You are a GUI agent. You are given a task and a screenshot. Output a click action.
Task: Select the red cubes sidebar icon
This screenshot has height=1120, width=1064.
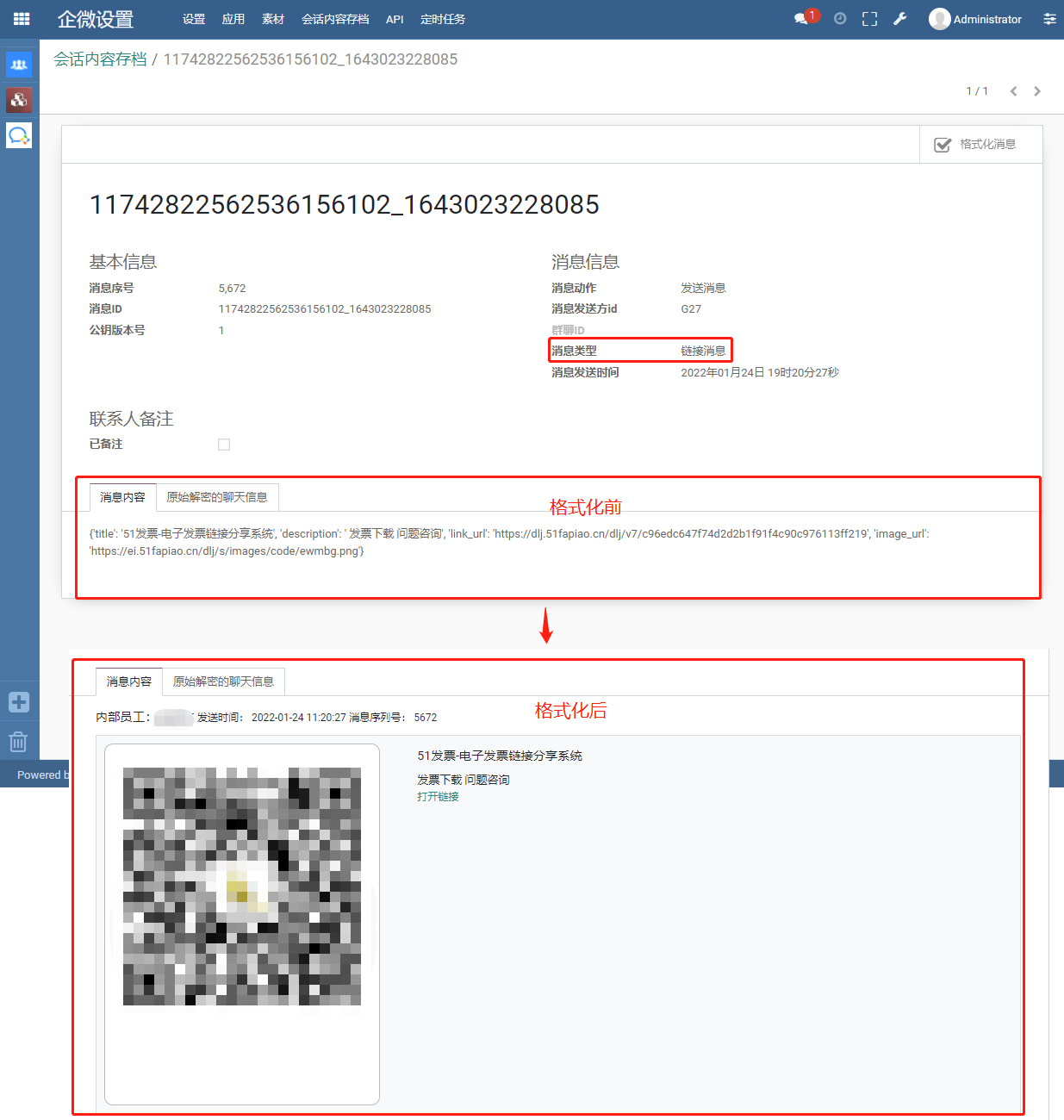(x=19, y=100)
